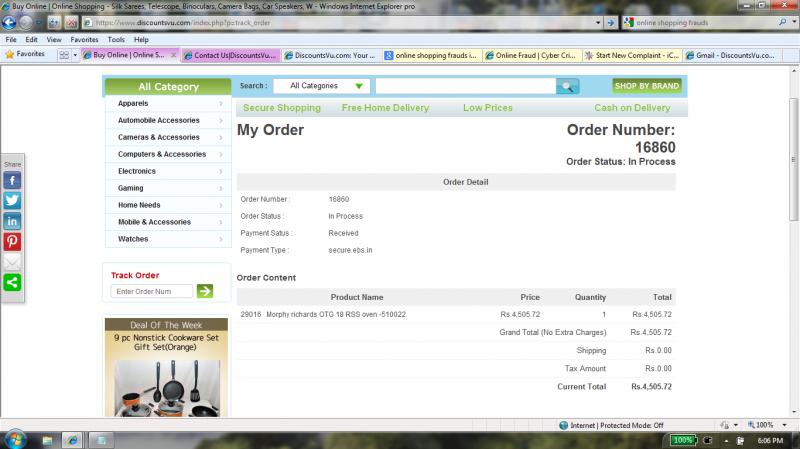Click the battery 100% tray indicator
This screenshot has width=800, height=449.
pyautogui.click(x=682, y=440)
